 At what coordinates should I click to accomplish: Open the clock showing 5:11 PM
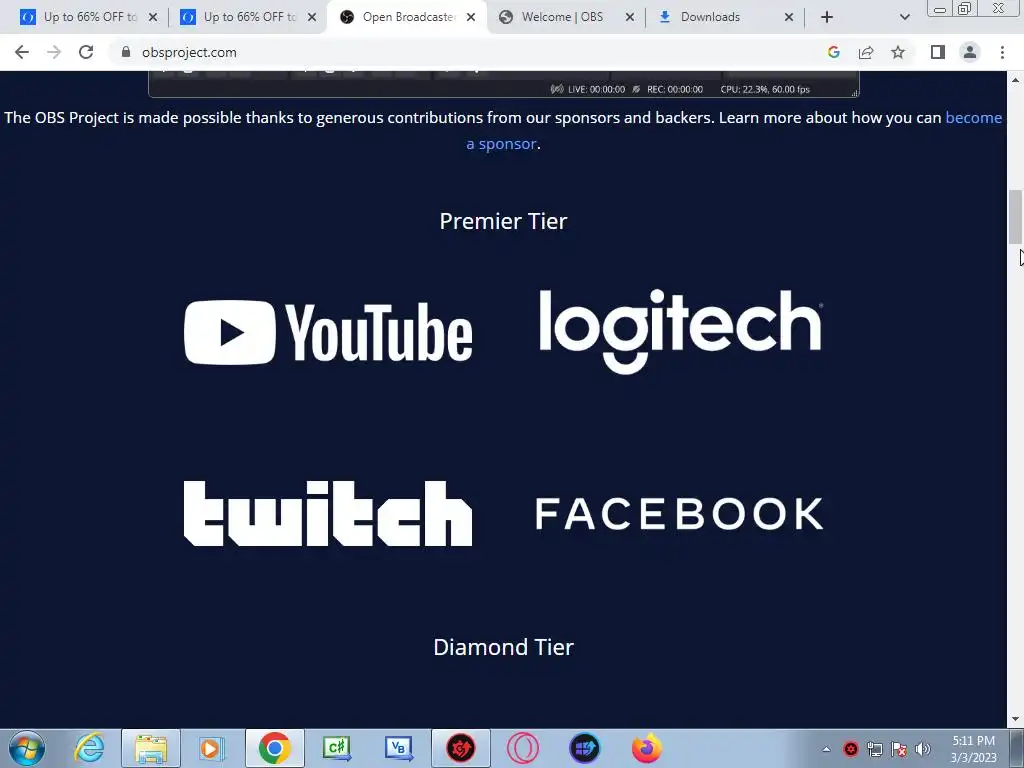pos(973,749)
